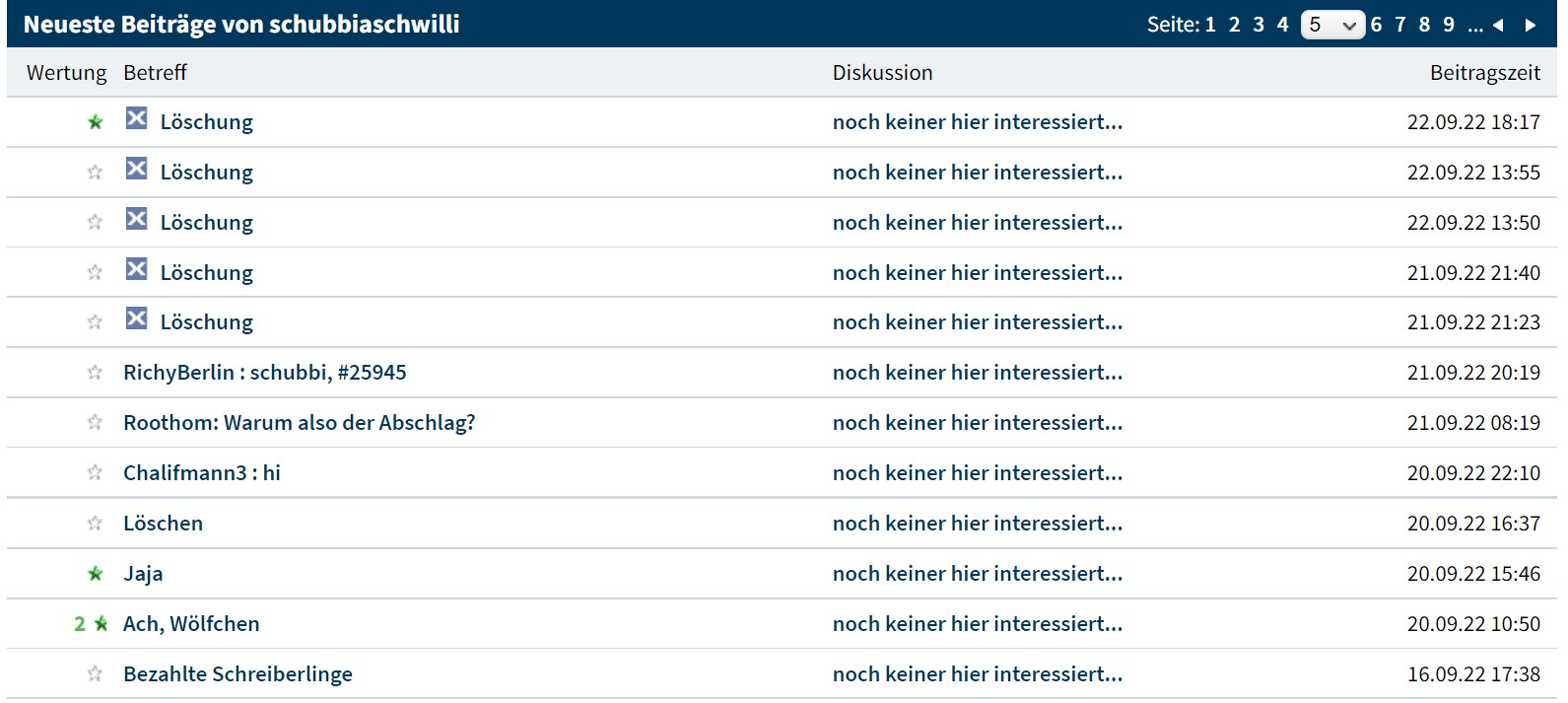Click the deletion X icon on the 21.09.22 21:40 row
Viewport: 1568px width, 703px height.
pyautogui.click(x=136, y=270)
